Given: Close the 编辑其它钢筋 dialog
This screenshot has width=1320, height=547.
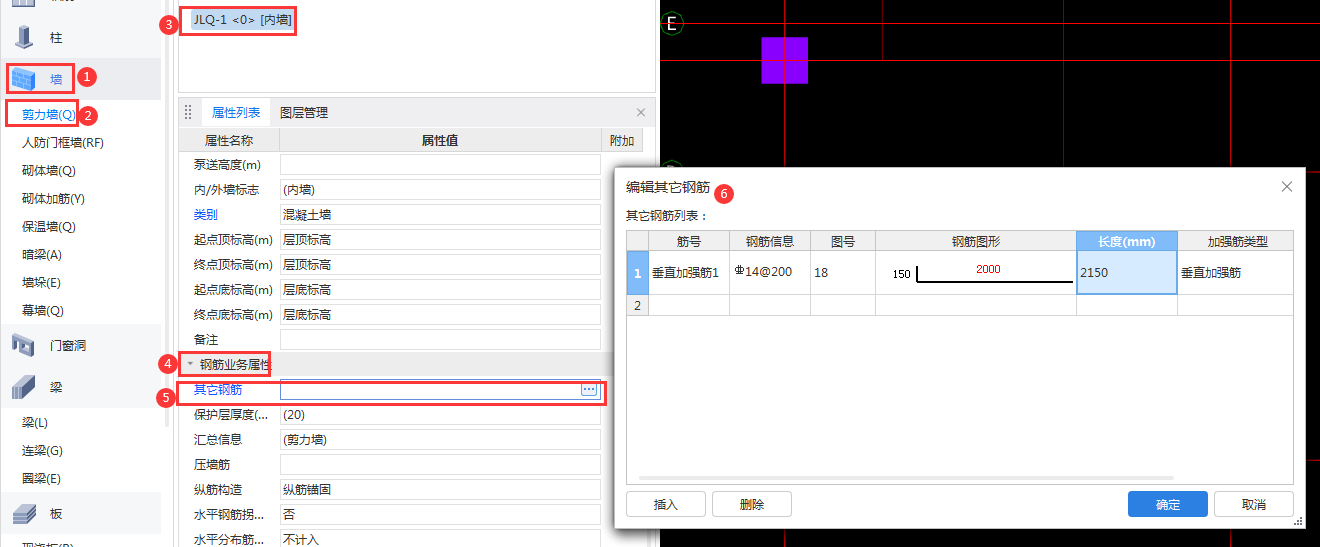Looking at the screenshot, I should point(1287,186).
